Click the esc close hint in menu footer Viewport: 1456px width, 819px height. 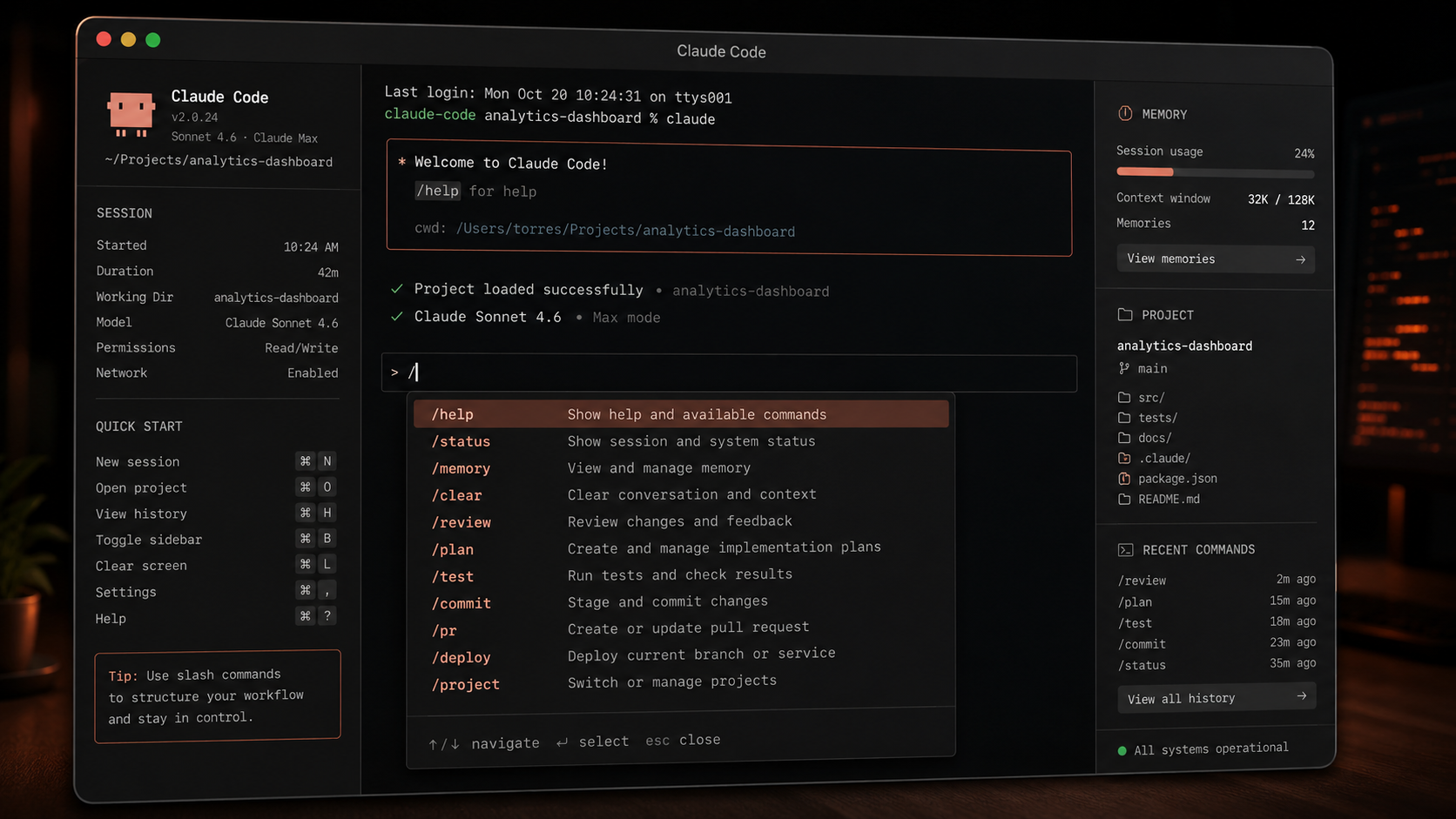[x=683, y=740]
